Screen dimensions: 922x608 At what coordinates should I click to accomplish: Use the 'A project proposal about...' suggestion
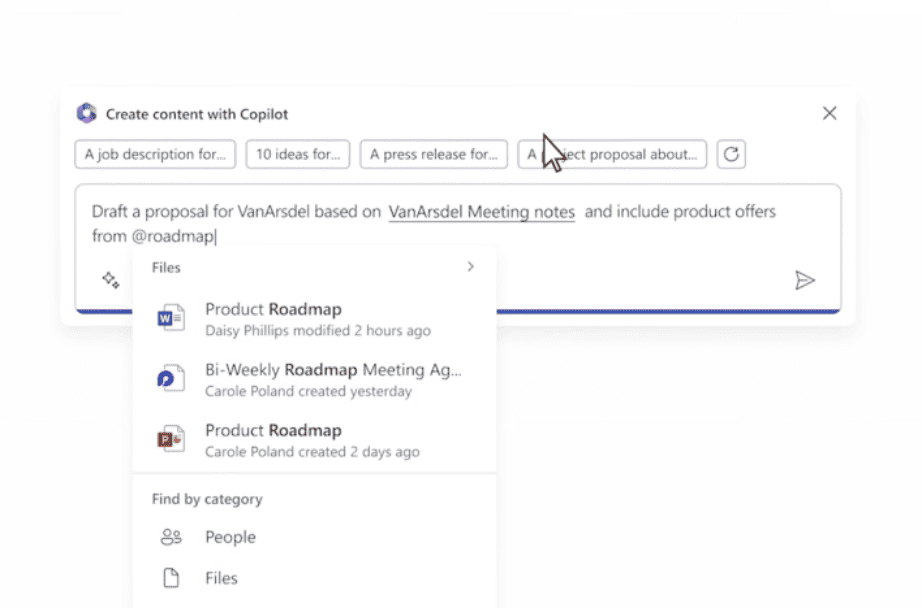click(x=613, y=154)
